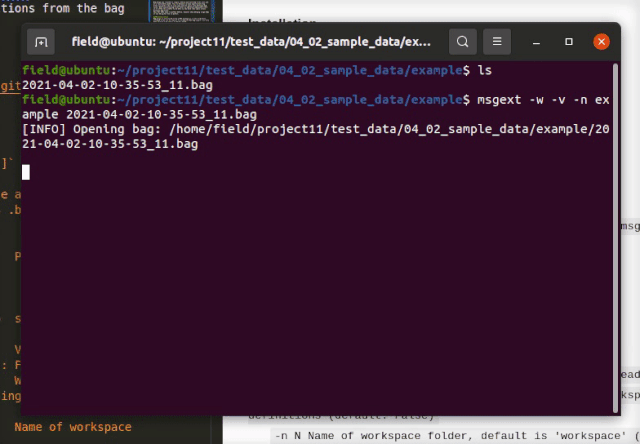Click the bag filename listed after ls
Image resolution: width=640 pixels, height=444 pixels.
tap(118, 85)
